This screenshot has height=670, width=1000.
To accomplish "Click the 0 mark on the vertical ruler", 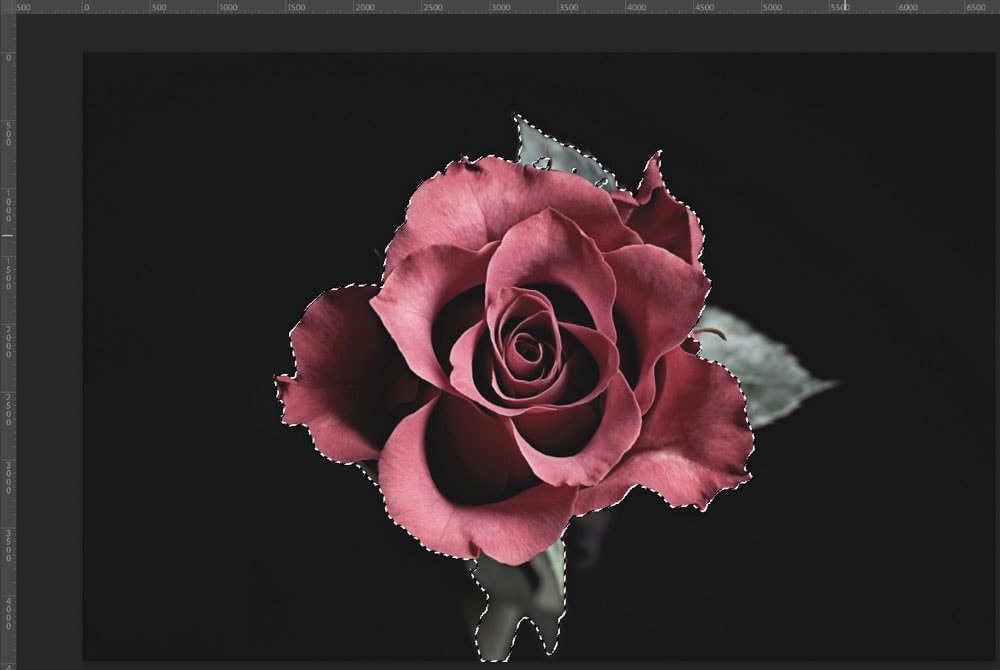I will (8, 57).
